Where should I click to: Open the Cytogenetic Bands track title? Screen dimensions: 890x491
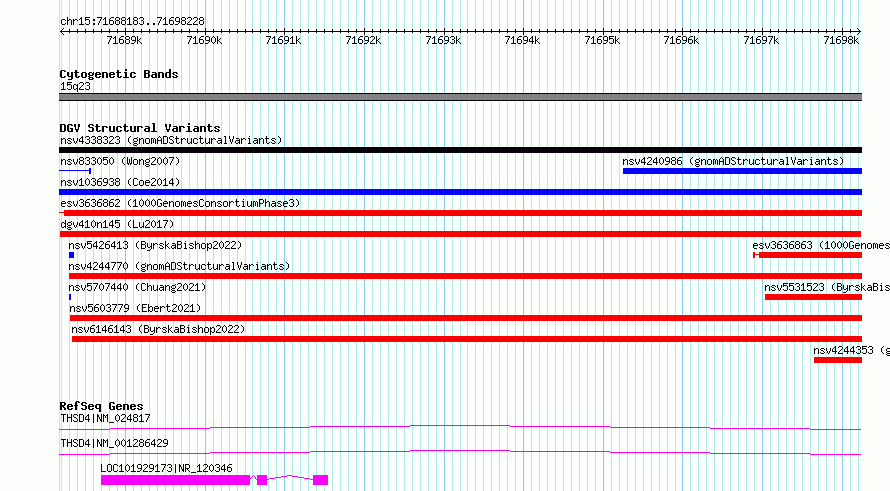click(119, 74)
